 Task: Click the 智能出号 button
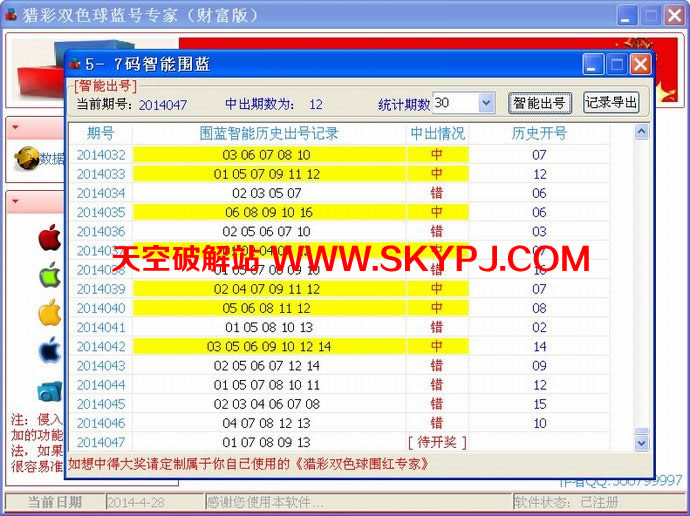point(540,103)
